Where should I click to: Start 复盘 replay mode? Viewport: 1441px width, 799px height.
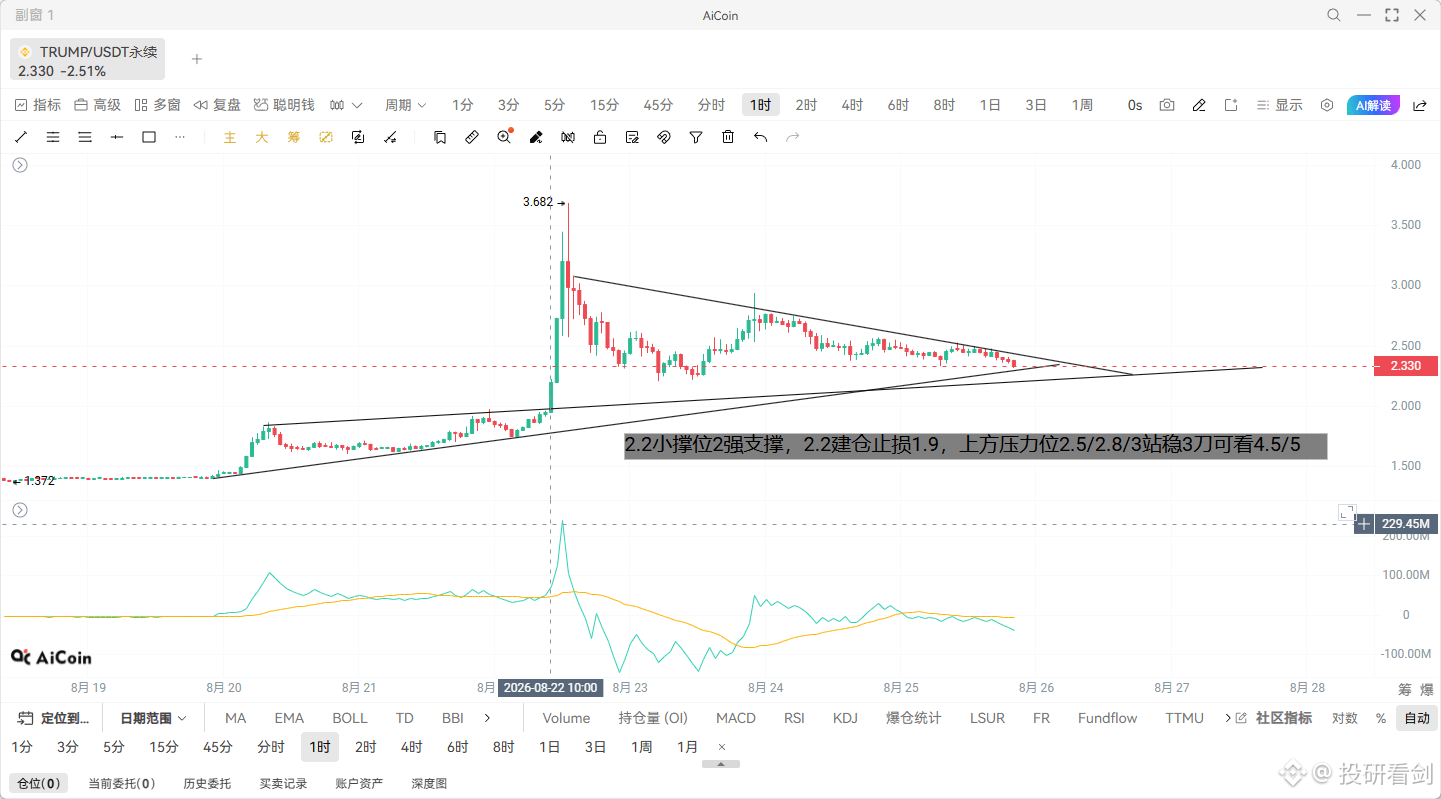[217, 105]
